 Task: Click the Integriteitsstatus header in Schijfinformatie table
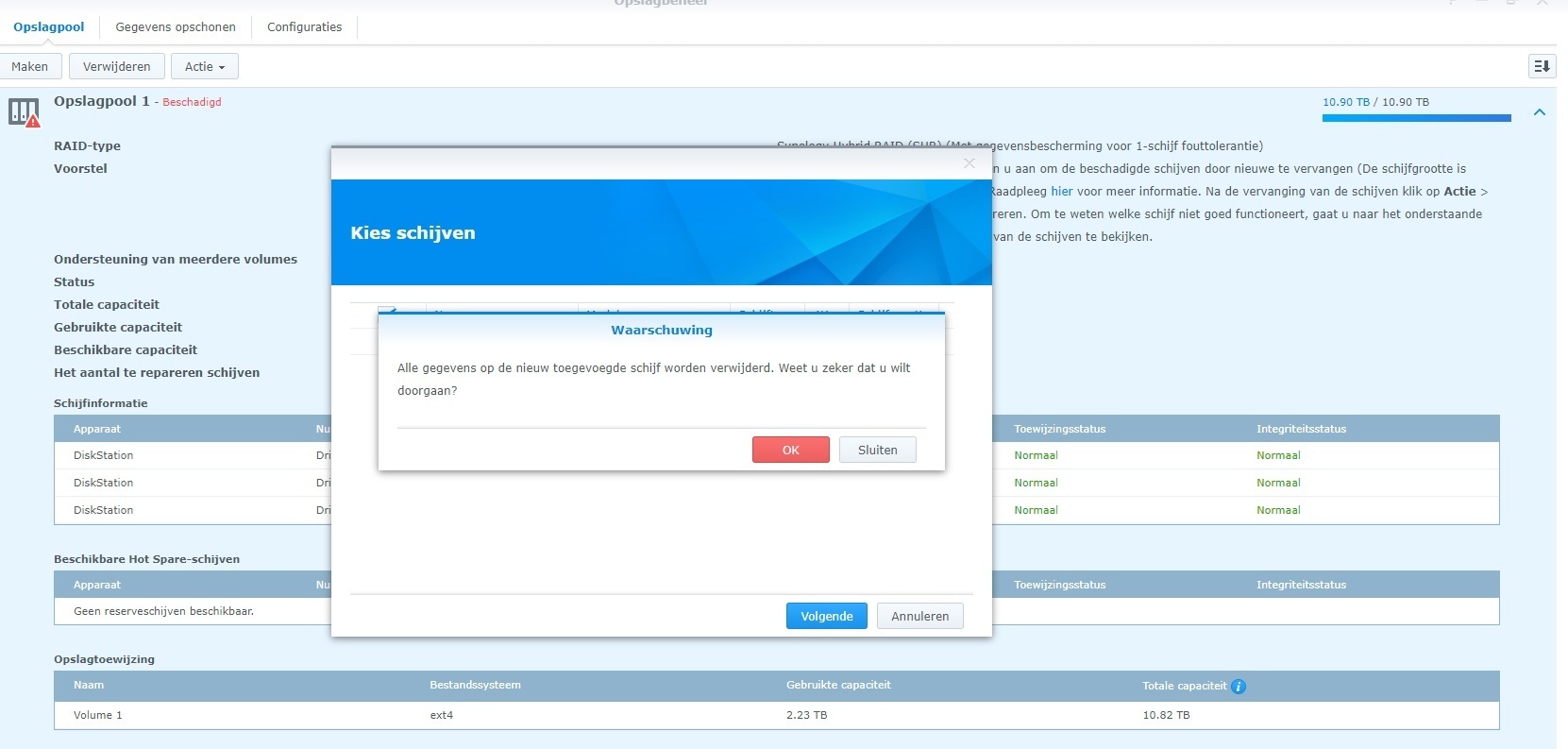click(1301, 429)
